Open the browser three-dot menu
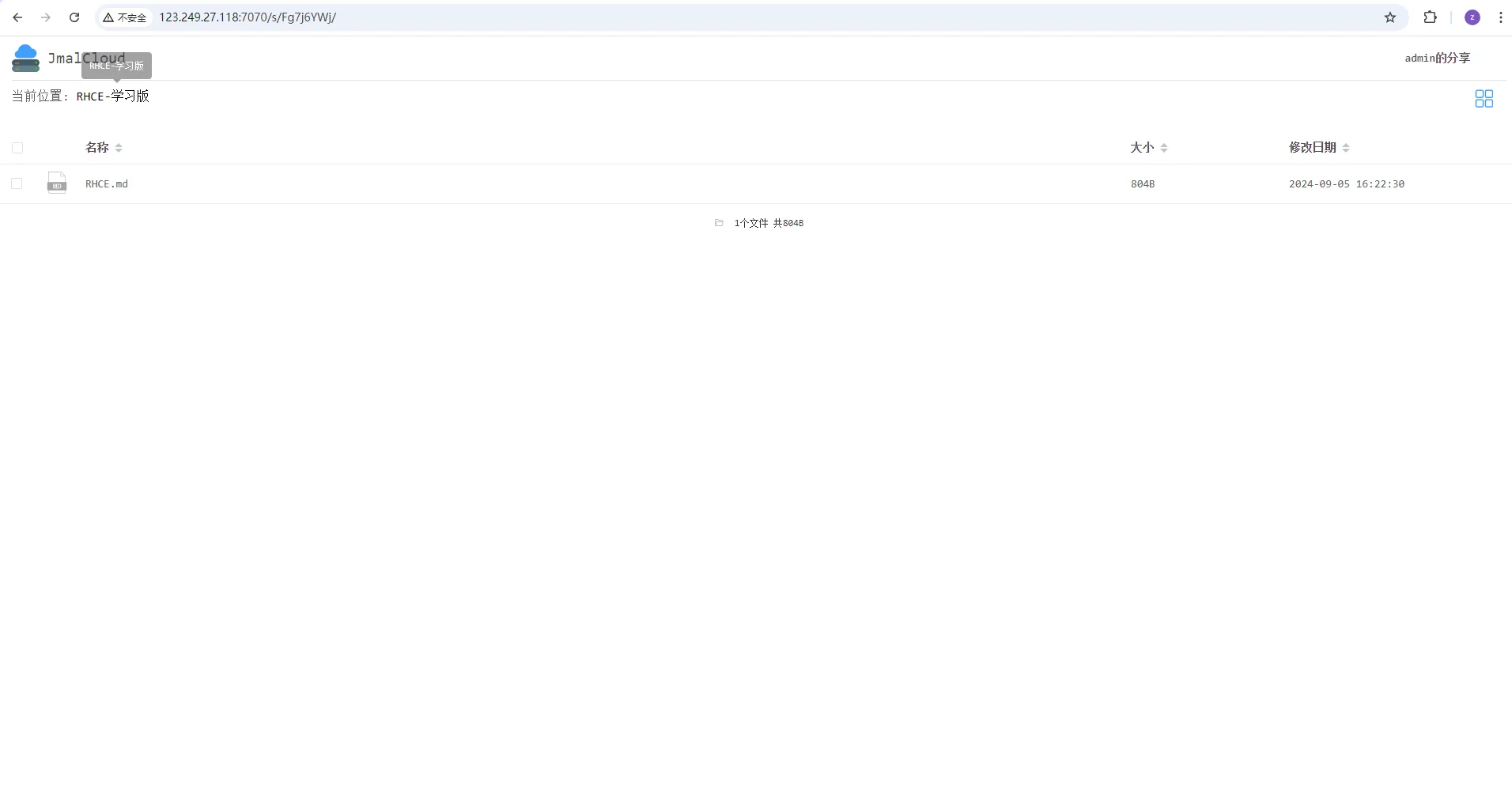The image size is (1512, 790). 1500,17
